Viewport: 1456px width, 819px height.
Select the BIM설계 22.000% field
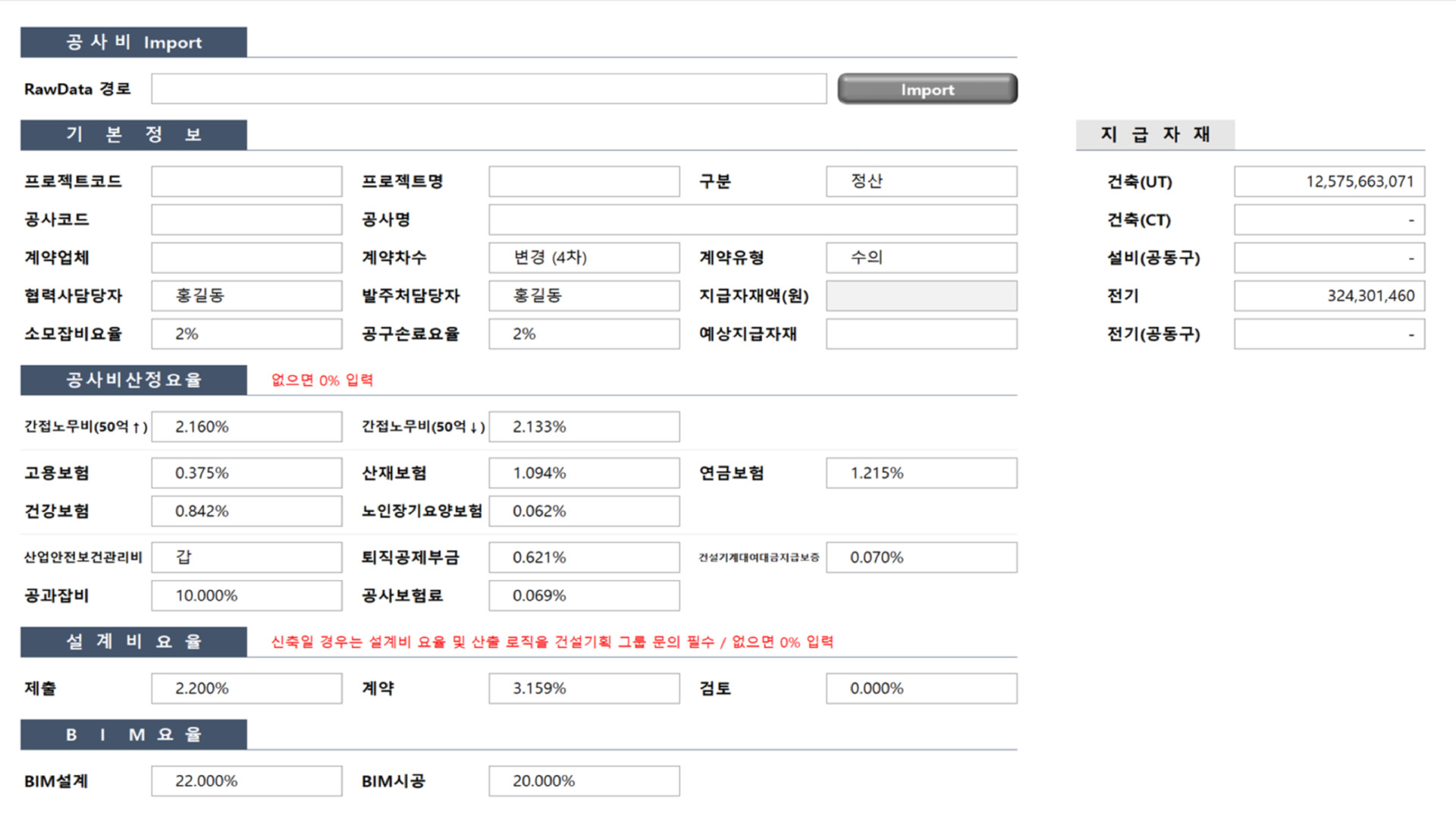tap(246, 780)
